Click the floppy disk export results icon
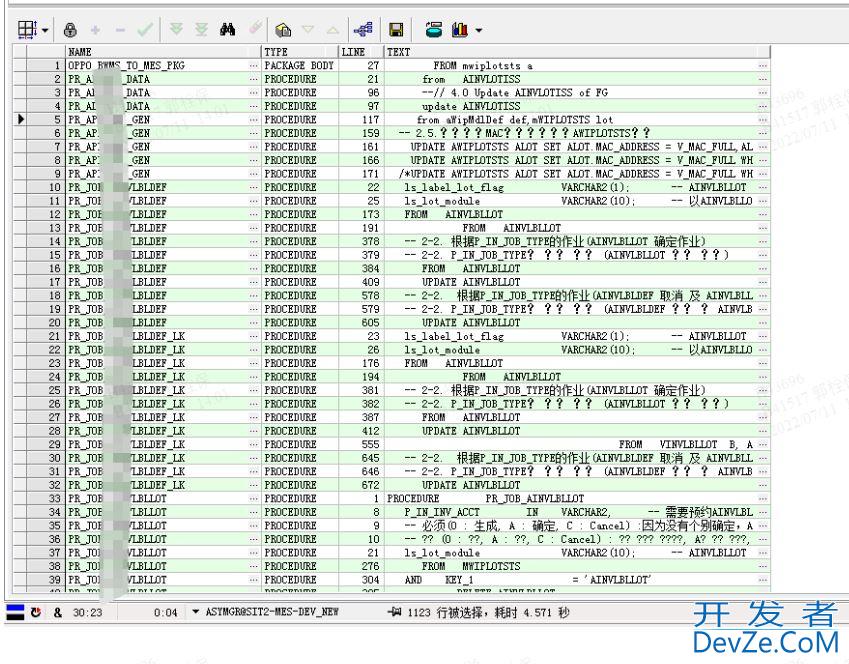 pyautogui.click(x=396, y=30)
